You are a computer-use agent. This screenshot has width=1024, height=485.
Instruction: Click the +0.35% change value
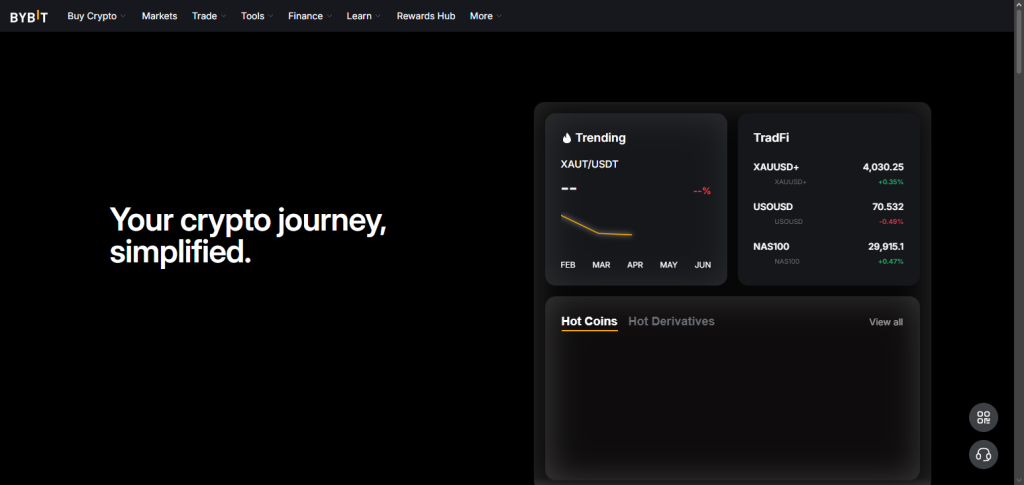click(x=891, y=182)
